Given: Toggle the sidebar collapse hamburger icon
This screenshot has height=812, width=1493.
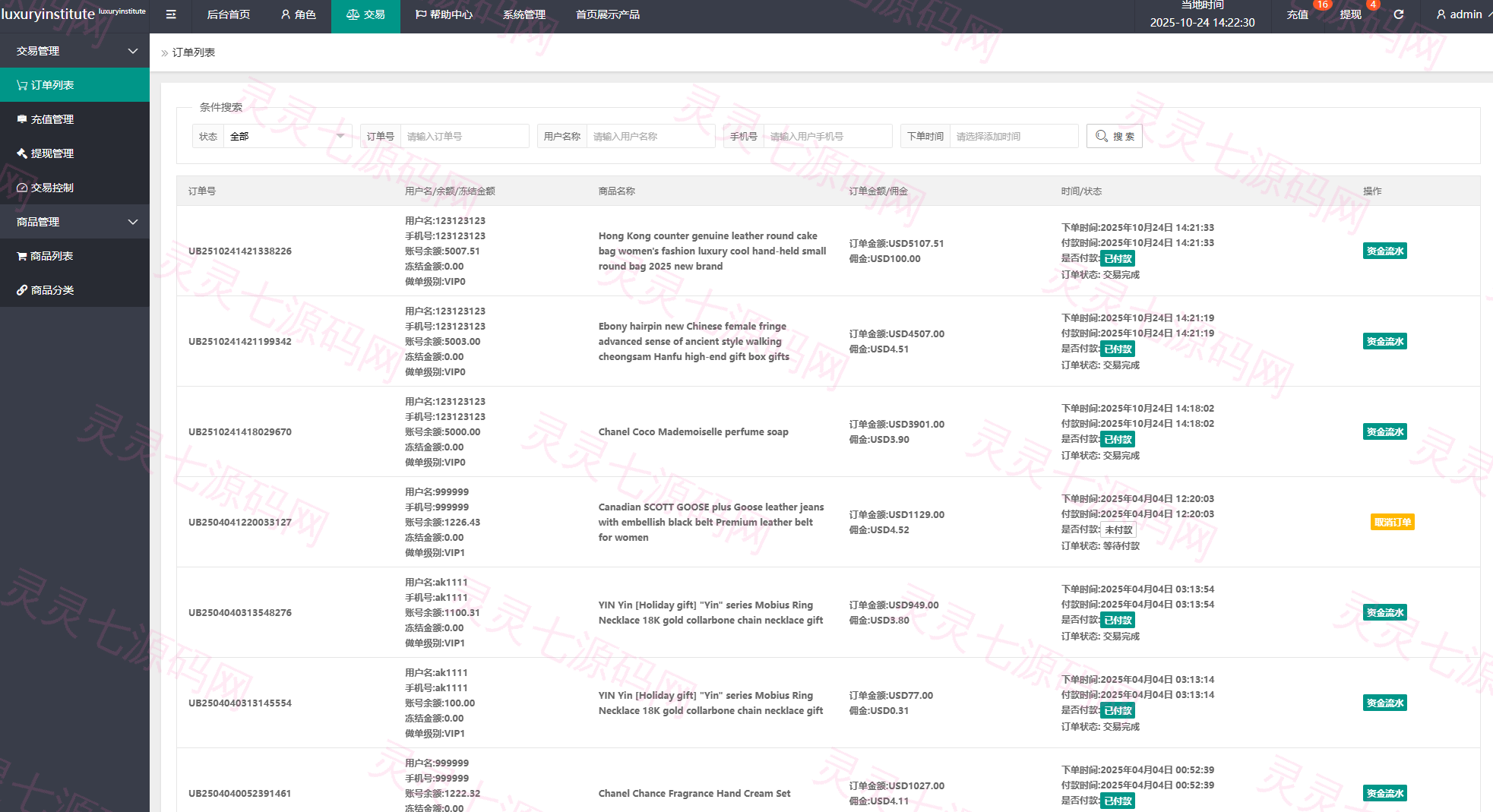Looking at the screenshot, I should click(171, 14).
